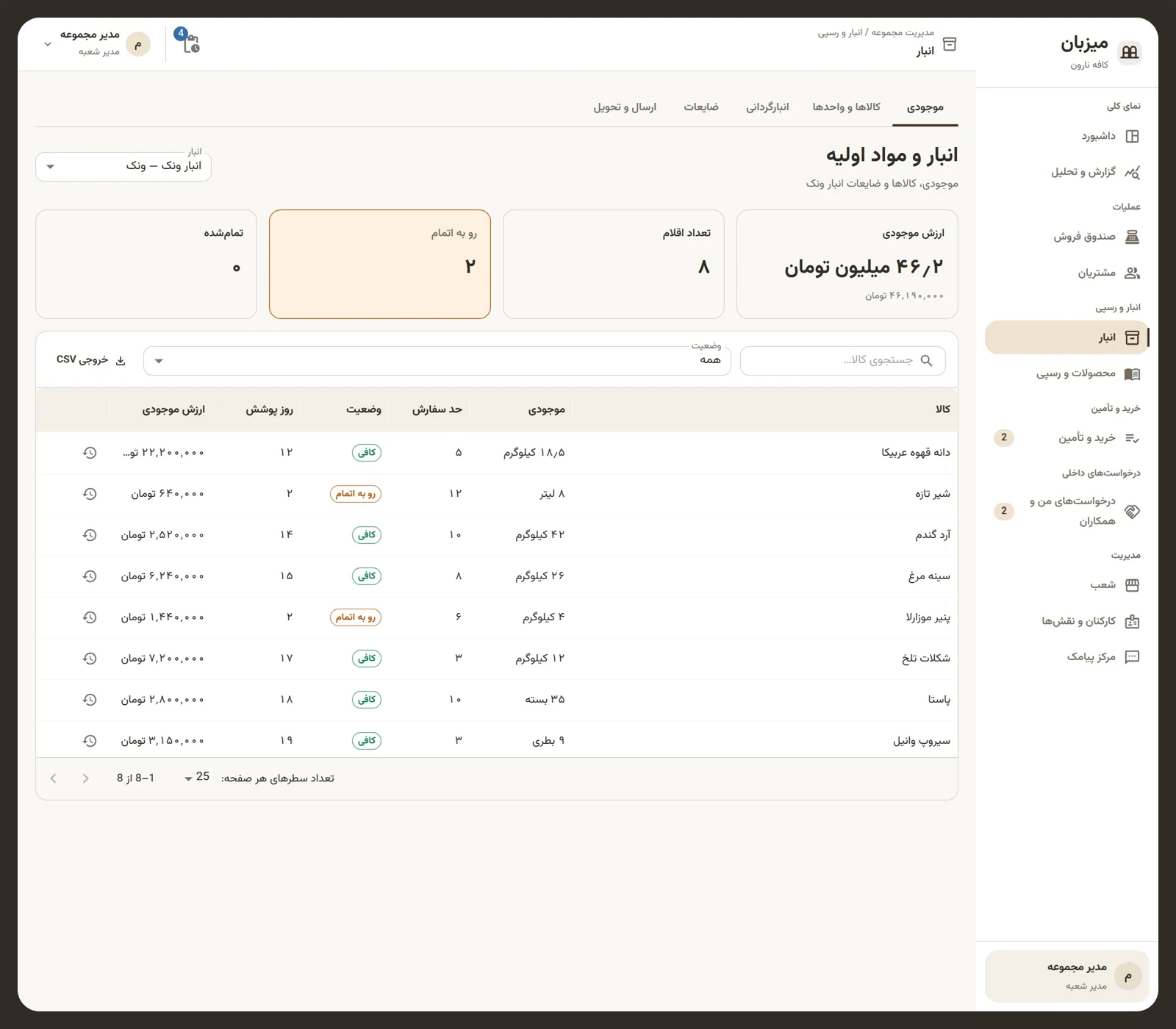The height and width of the screenshot is (1029, 1176).
Task: Click the صندوق فروش point-of-sale icon
Action: [1133, 237]
